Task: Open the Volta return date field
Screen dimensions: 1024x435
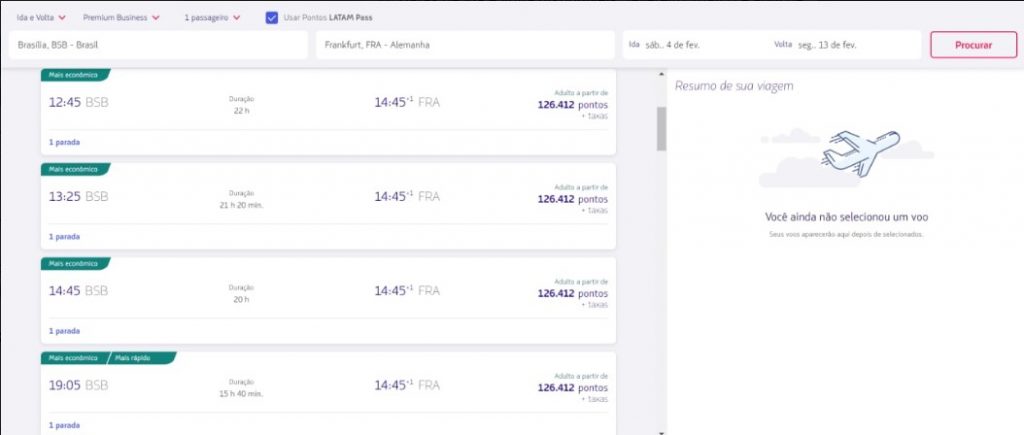Action: coord(843,45)
